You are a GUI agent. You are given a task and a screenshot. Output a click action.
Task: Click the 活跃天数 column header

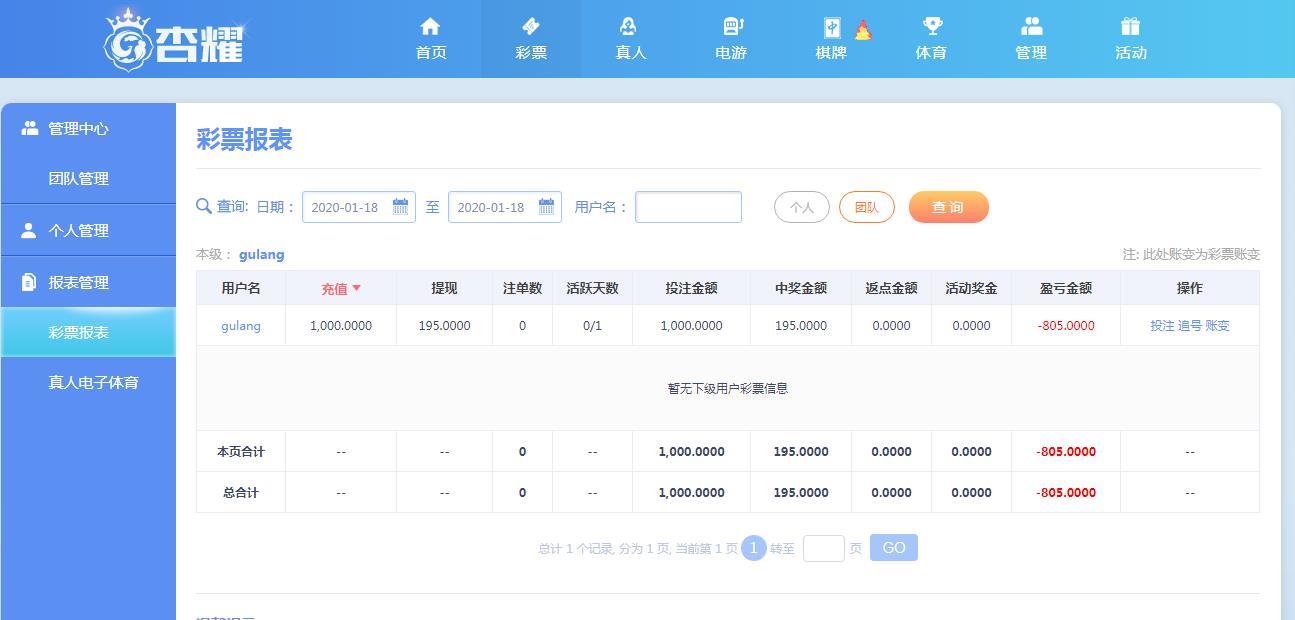click(x=592, y=288)
